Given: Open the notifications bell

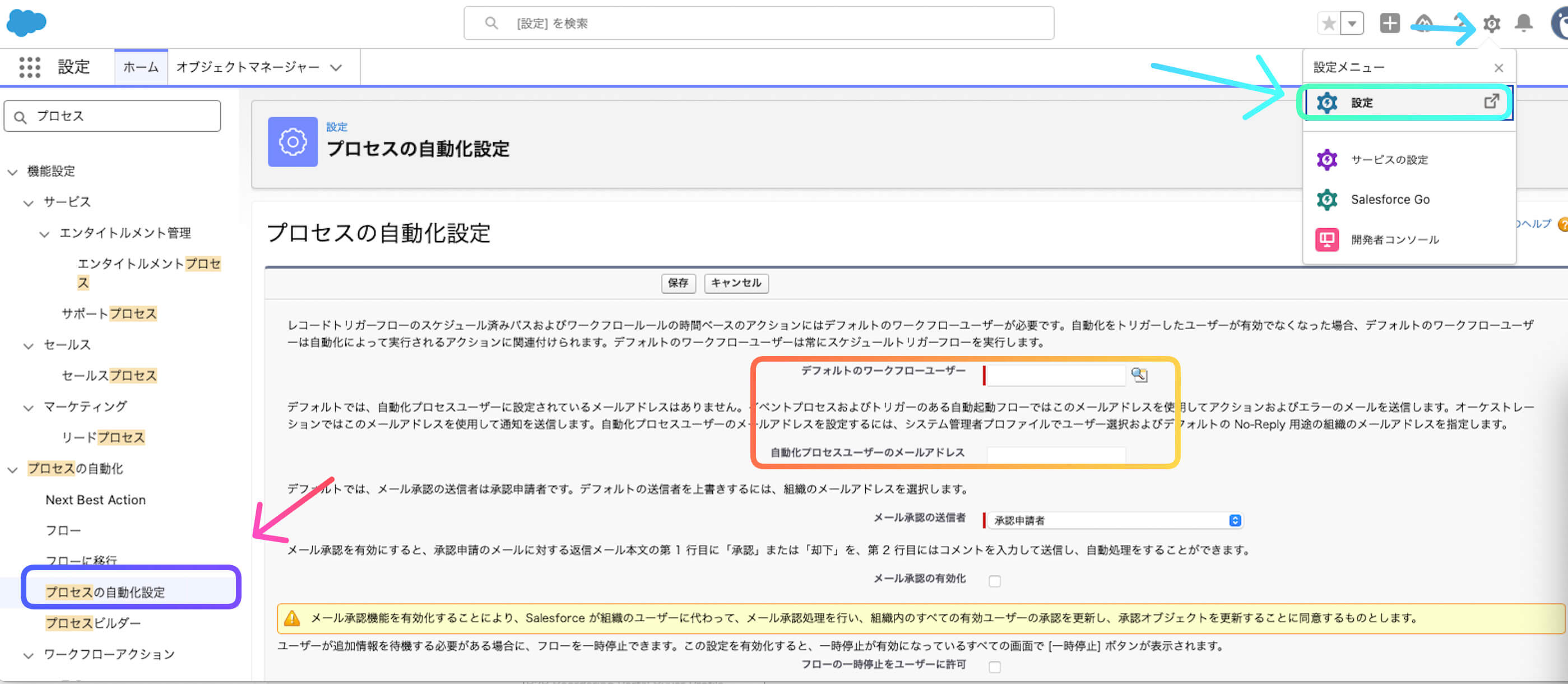Looking at the screenshot, I should coord(1524,23).
